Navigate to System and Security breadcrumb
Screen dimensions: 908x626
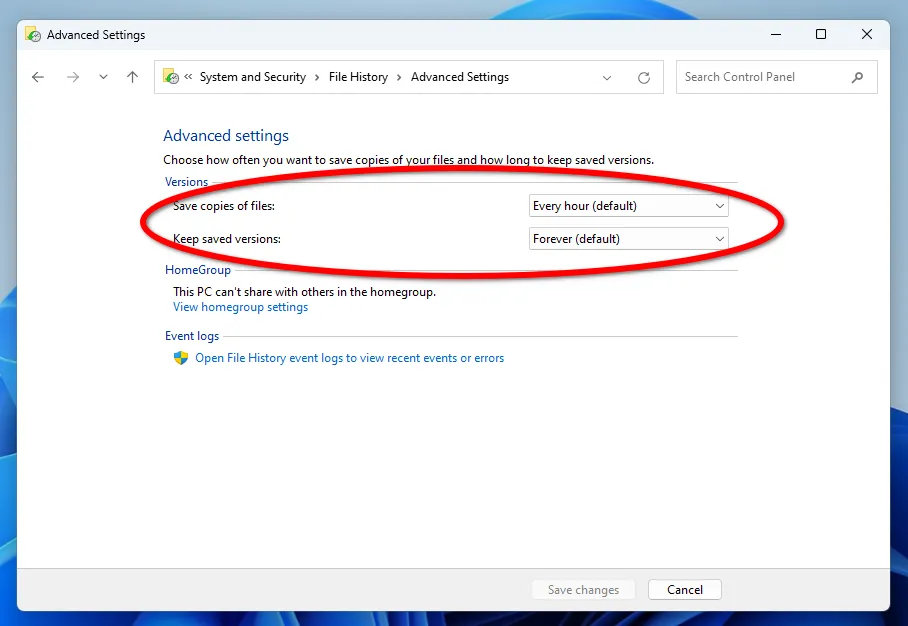tap(252, 77)
